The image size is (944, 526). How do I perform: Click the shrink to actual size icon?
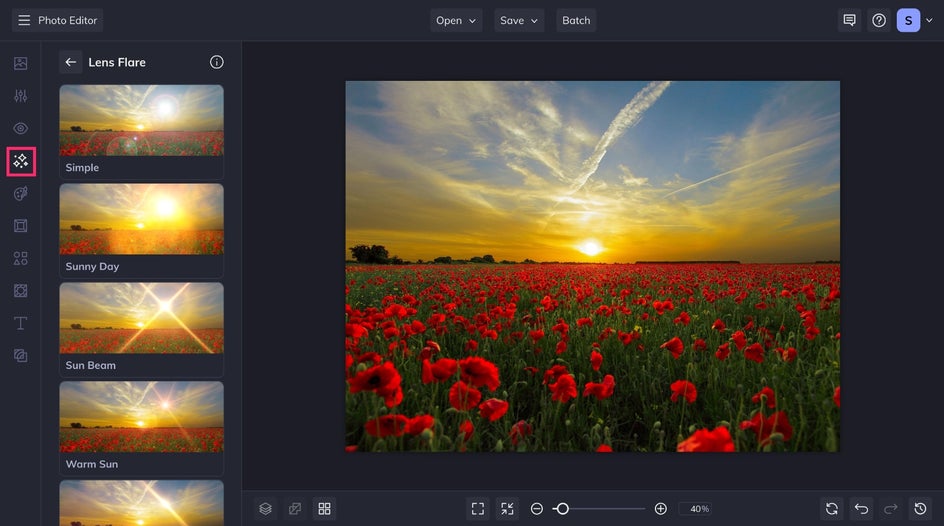[508, 509]
